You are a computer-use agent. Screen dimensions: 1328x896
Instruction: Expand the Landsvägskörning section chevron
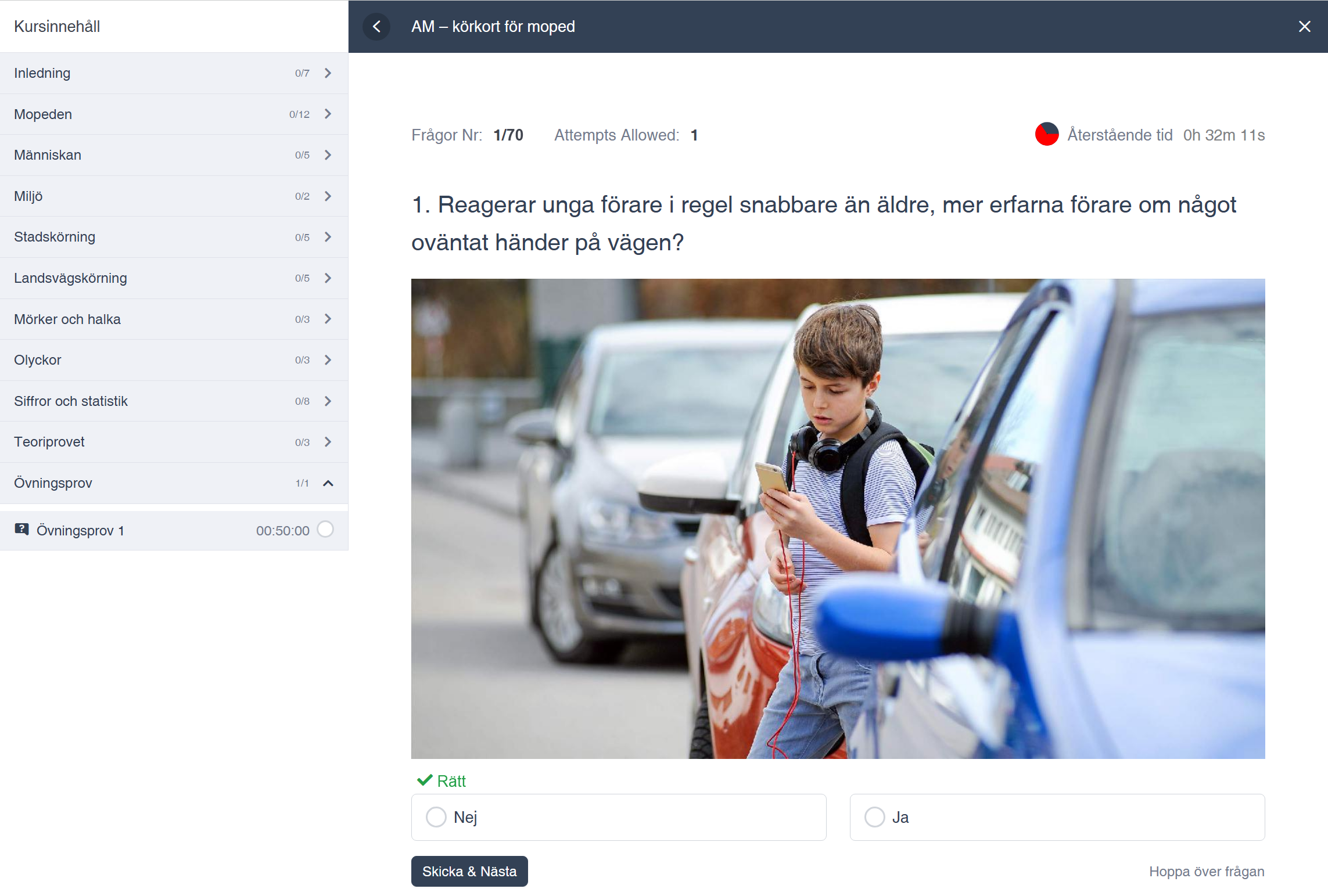[x=328, y=278]
